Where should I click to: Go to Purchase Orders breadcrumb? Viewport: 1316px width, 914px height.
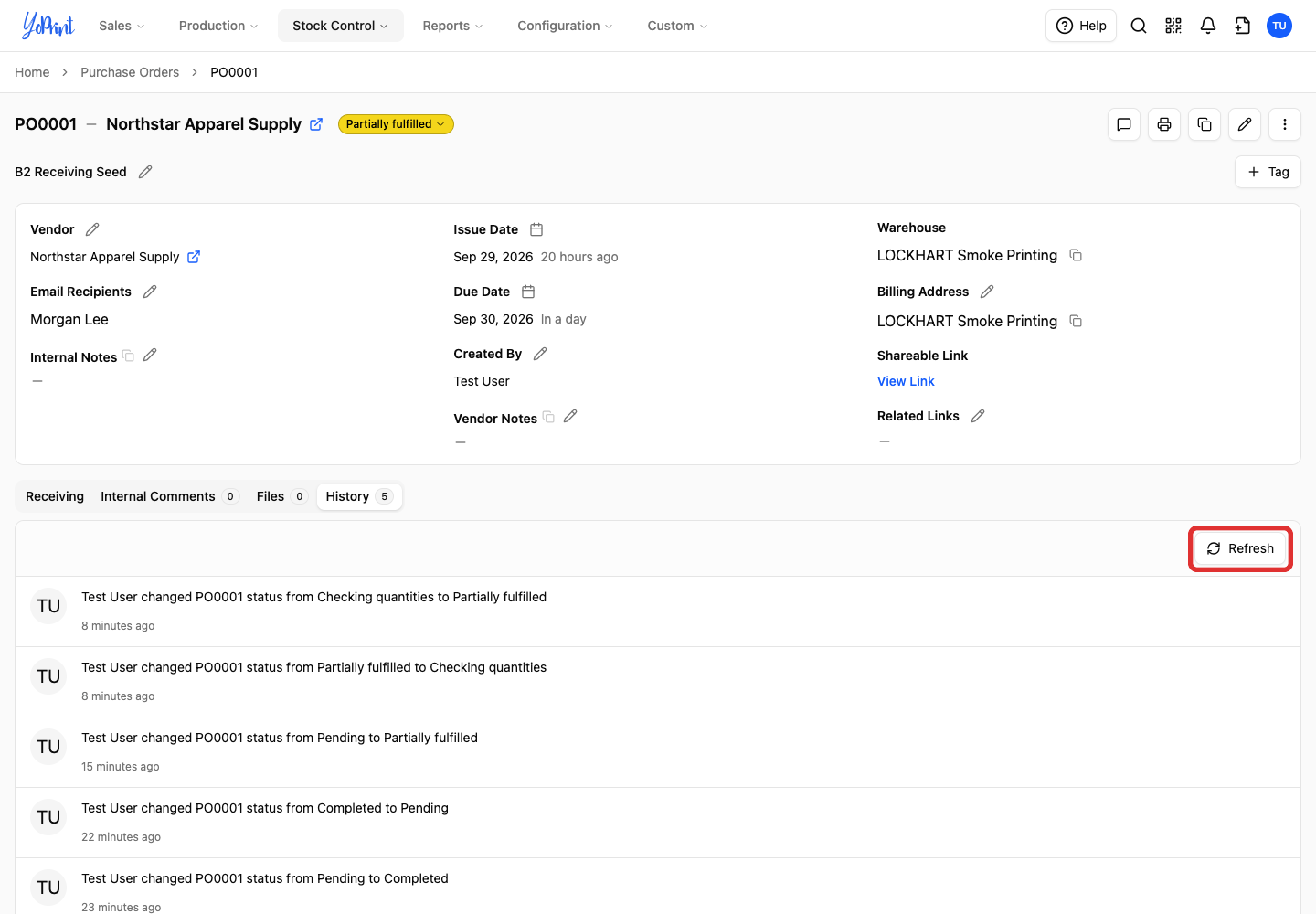130,72
